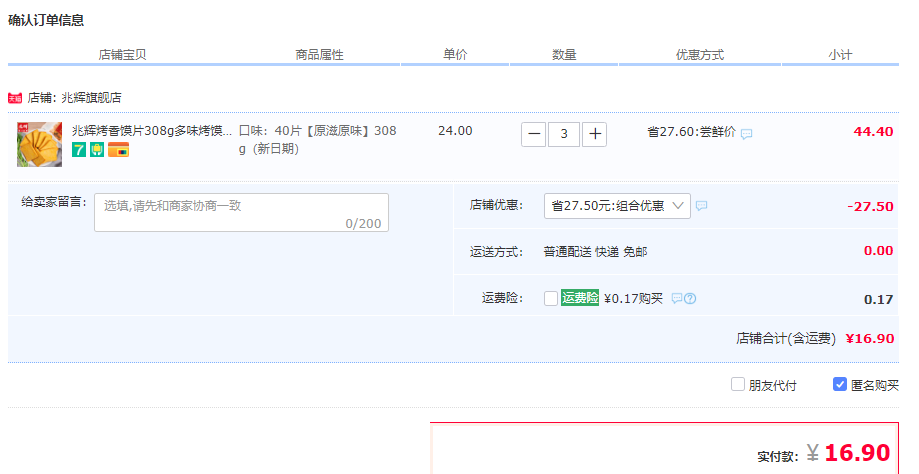
Task: Click the 确认订单信息 heading
Action: point(46,20)
